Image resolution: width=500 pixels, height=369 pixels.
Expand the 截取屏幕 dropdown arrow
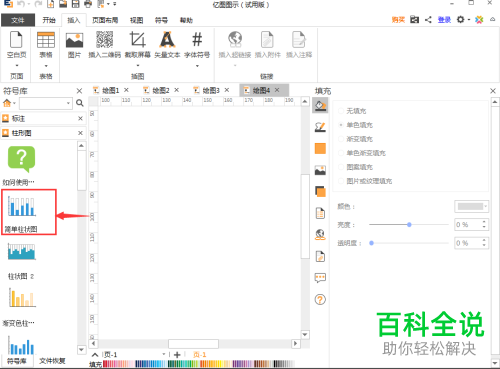(x=138, y=65)
